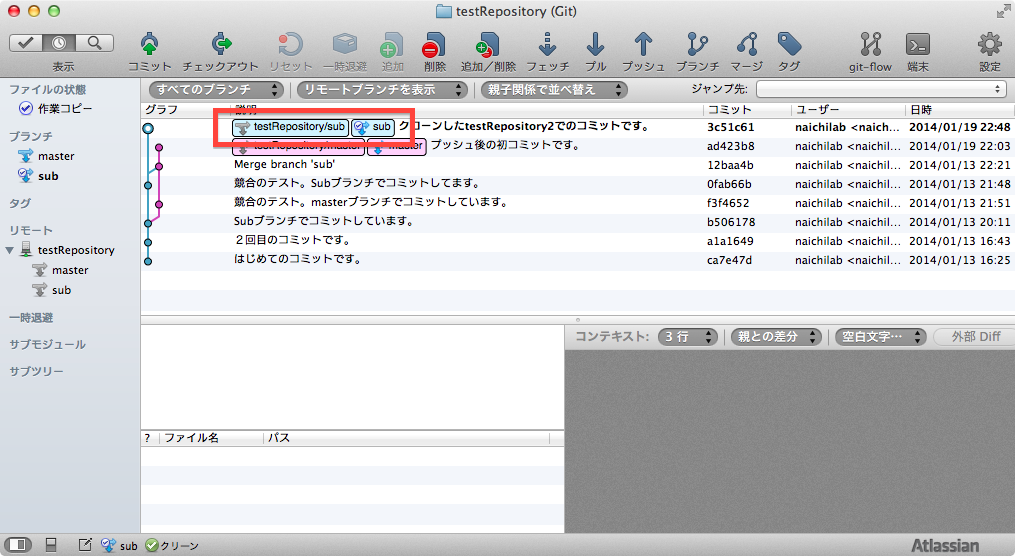This screenshot has height=556, width=1015.
Task: Open the Terminal (端末) toolbar icon
Action: coord(918,44)
